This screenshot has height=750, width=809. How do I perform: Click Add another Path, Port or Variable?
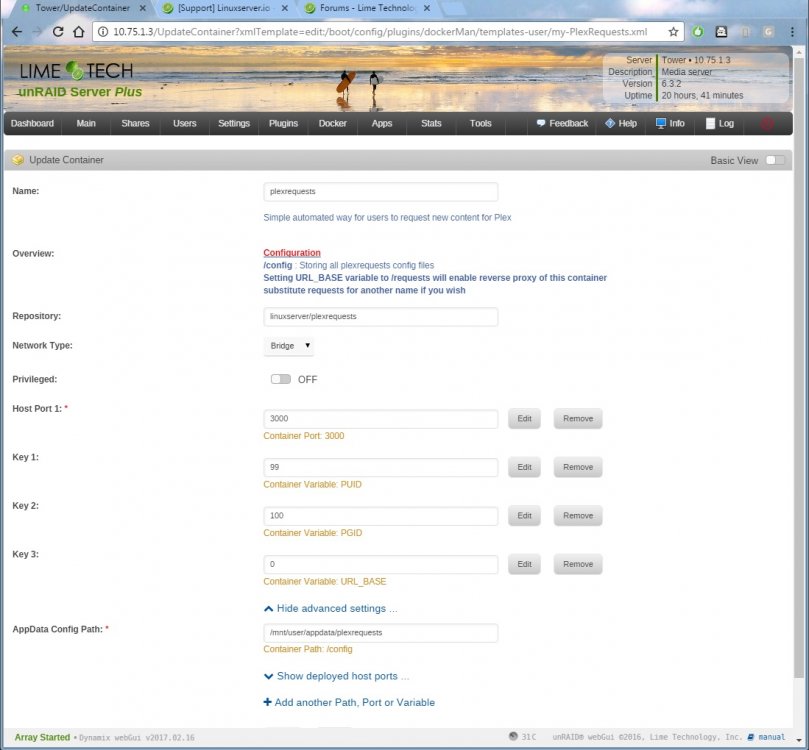349,703
